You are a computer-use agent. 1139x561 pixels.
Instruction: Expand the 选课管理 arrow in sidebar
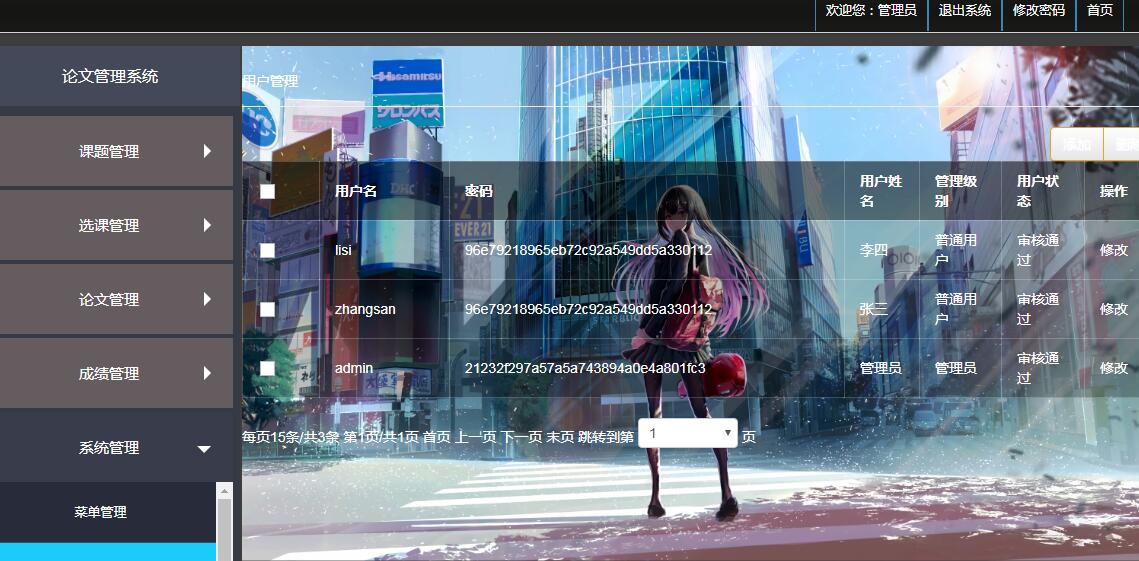pos(207,225)
